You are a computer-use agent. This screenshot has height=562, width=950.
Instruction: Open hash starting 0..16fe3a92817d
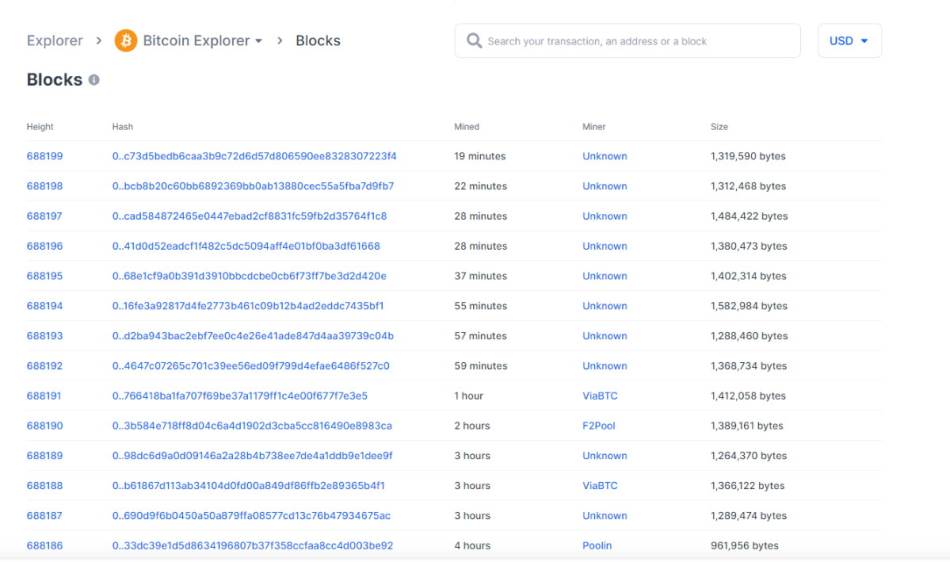pos(248,306)
